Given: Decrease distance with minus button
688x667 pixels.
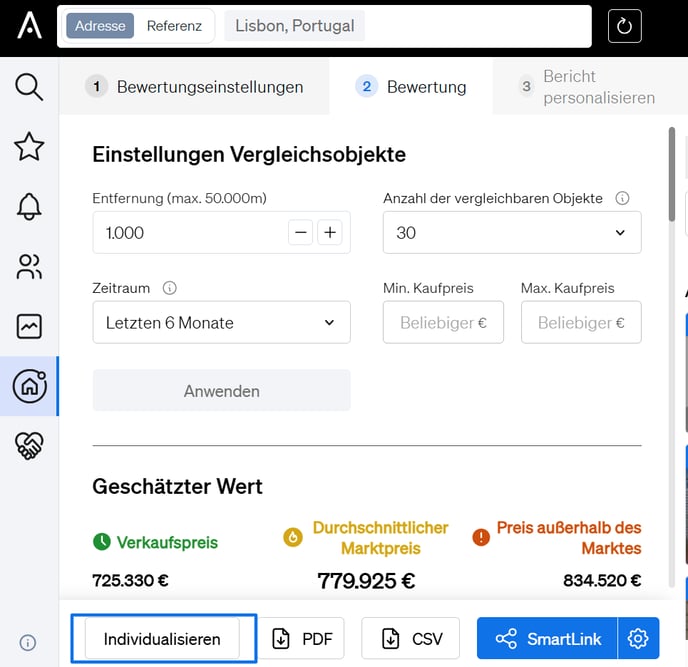Looking at the screenshot, I should pos(301,233).
